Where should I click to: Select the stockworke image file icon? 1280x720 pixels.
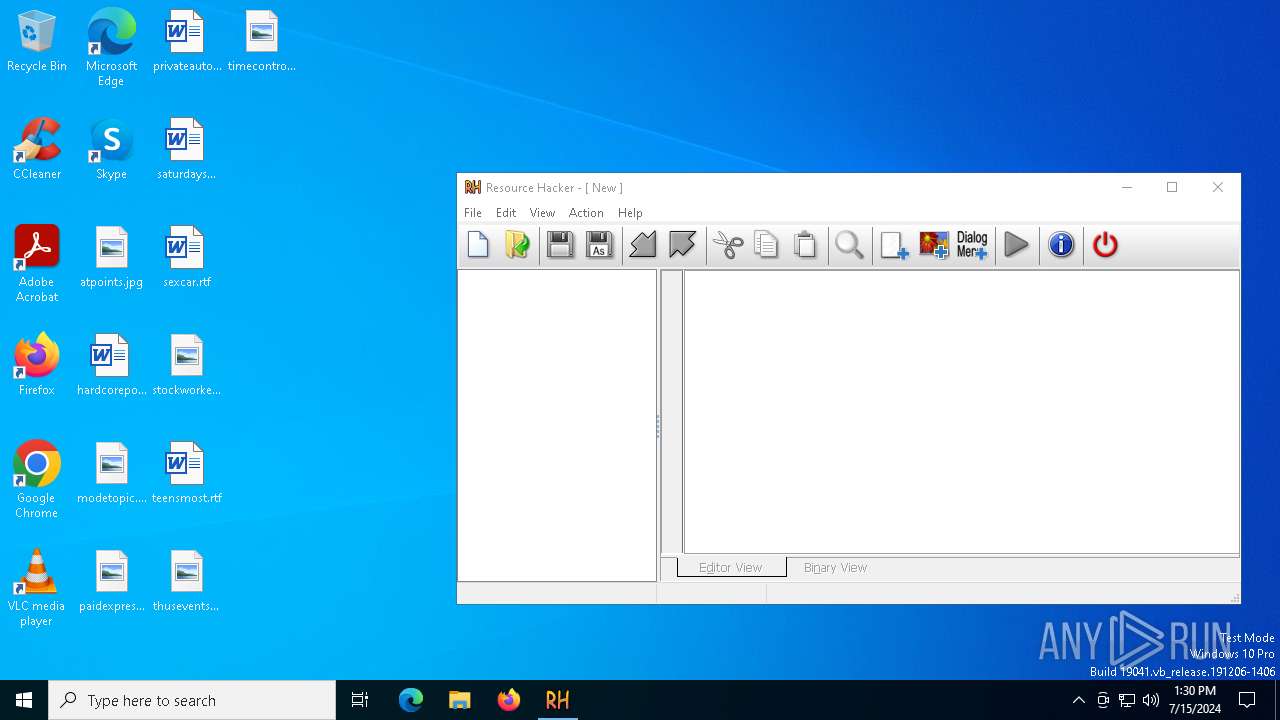click(x=186, y=366)
